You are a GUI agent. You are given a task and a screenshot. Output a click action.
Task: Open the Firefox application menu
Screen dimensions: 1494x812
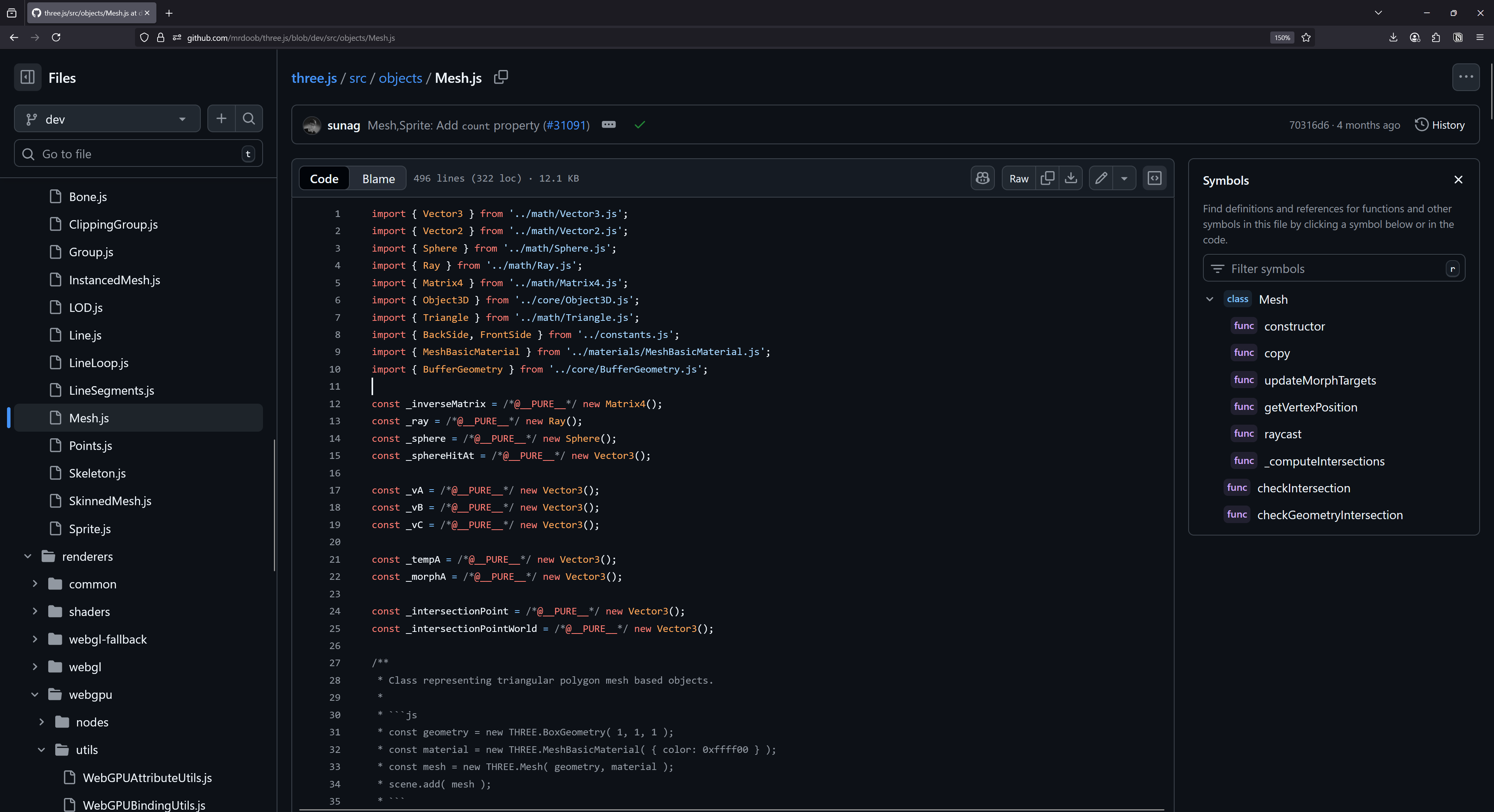pyautogui.click(x=1480, y=37)
